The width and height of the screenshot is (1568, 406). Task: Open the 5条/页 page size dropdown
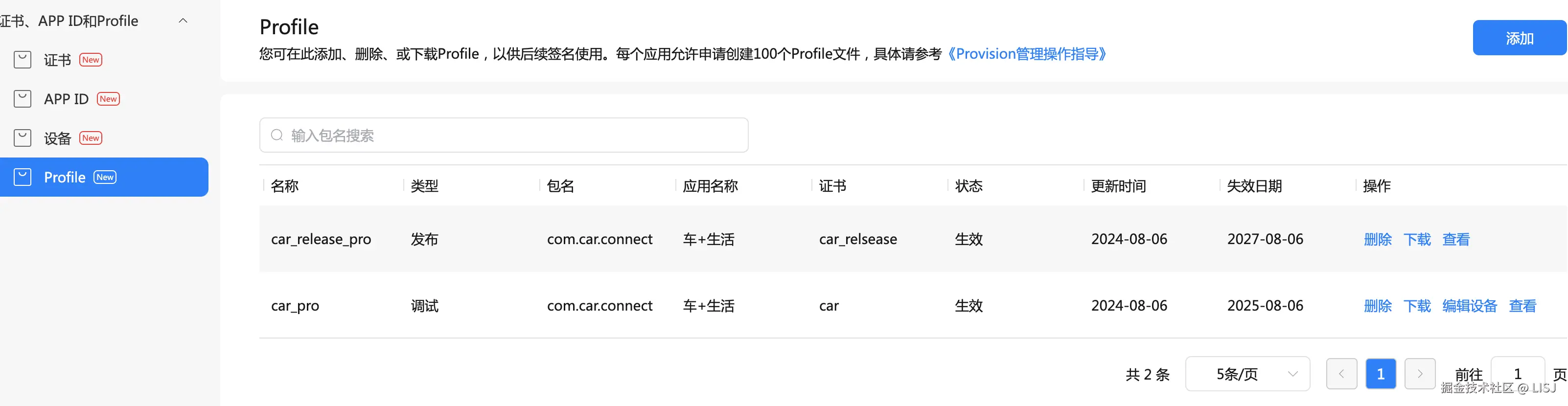[1247, 374]
